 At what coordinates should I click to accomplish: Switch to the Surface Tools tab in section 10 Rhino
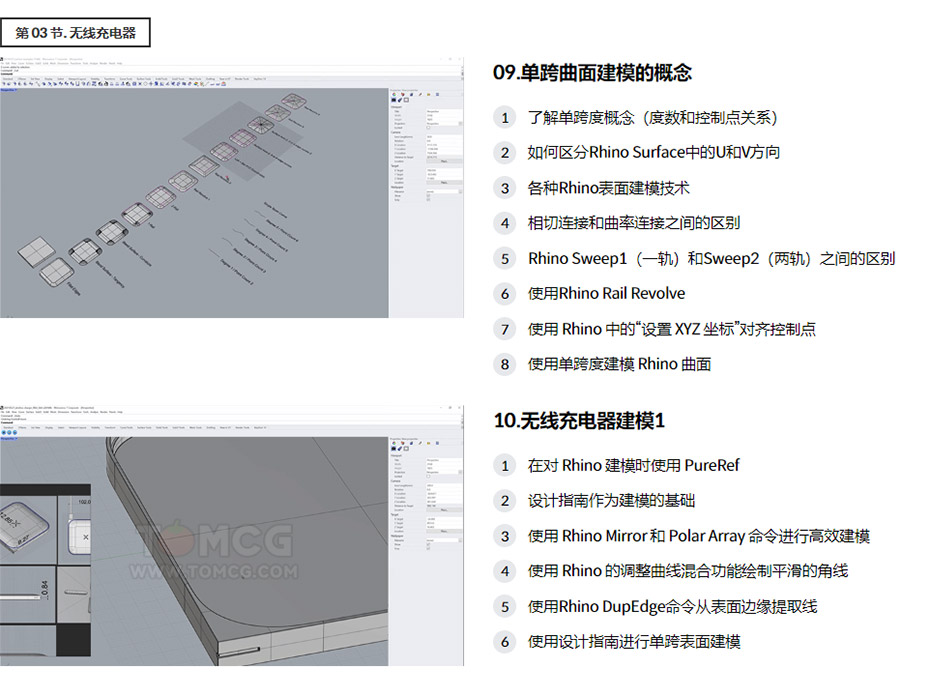(x=144, y=427)
